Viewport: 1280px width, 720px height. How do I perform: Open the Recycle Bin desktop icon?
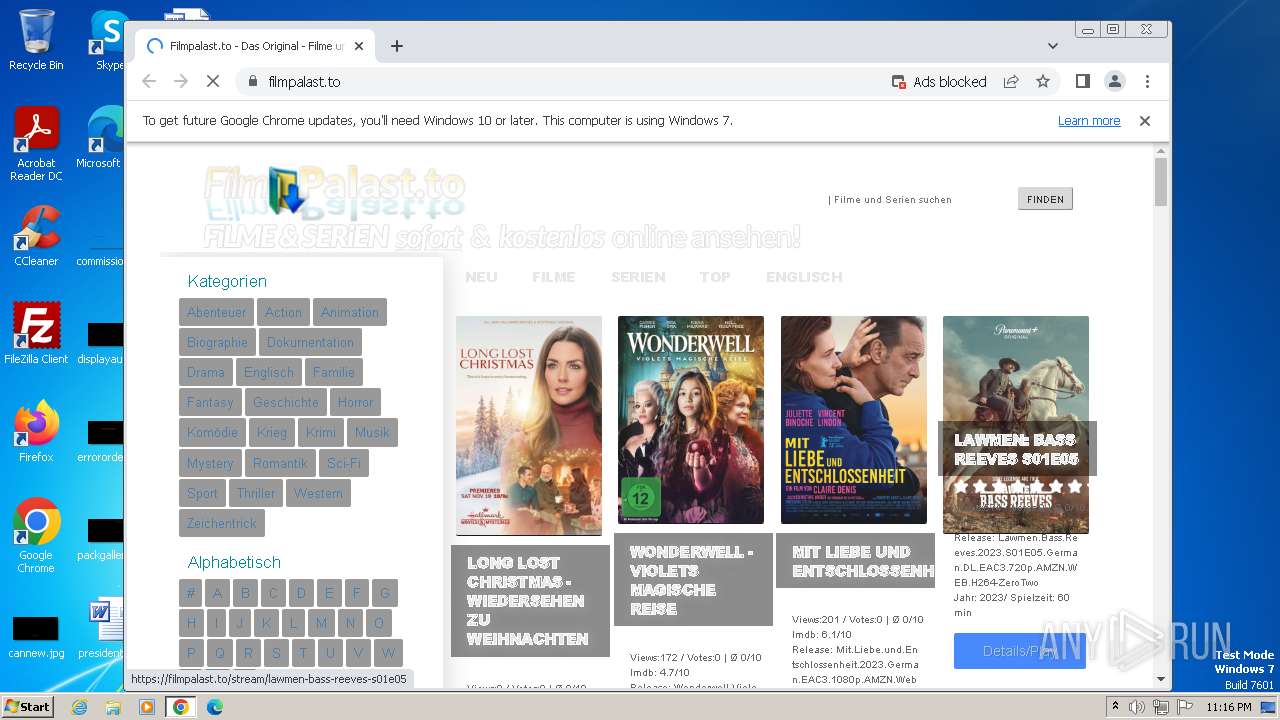tap(36, 40)
